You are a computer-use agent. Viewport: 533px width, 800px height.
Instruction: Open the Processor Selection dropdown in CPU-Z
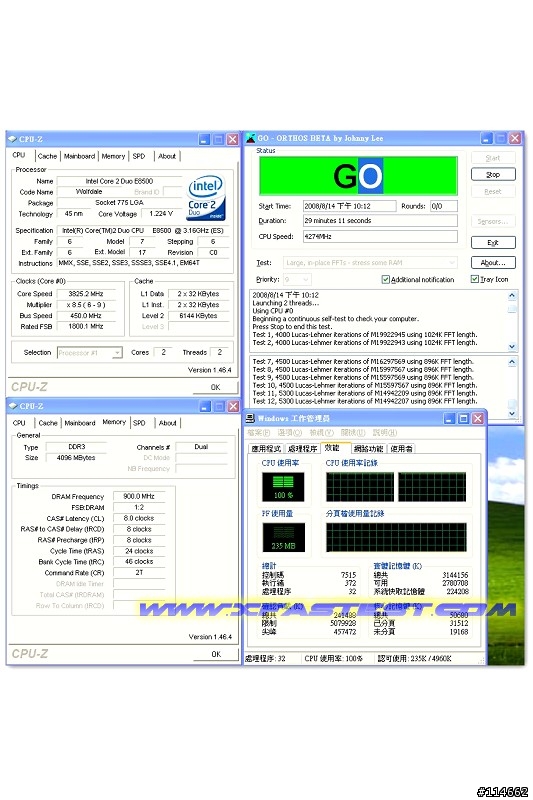click(90, 353)
